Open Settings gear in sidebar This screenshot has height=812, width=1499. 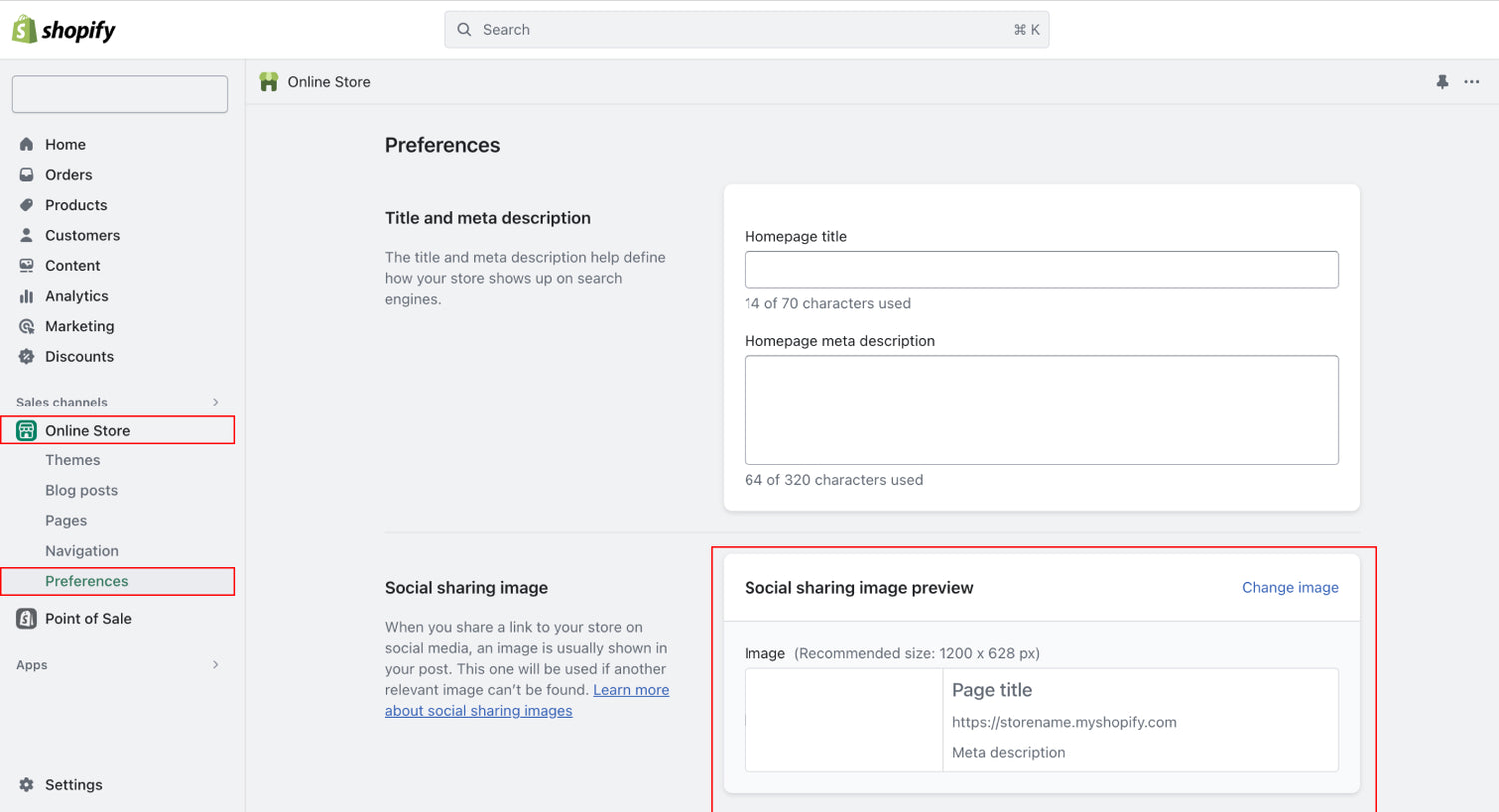[27, 785]
